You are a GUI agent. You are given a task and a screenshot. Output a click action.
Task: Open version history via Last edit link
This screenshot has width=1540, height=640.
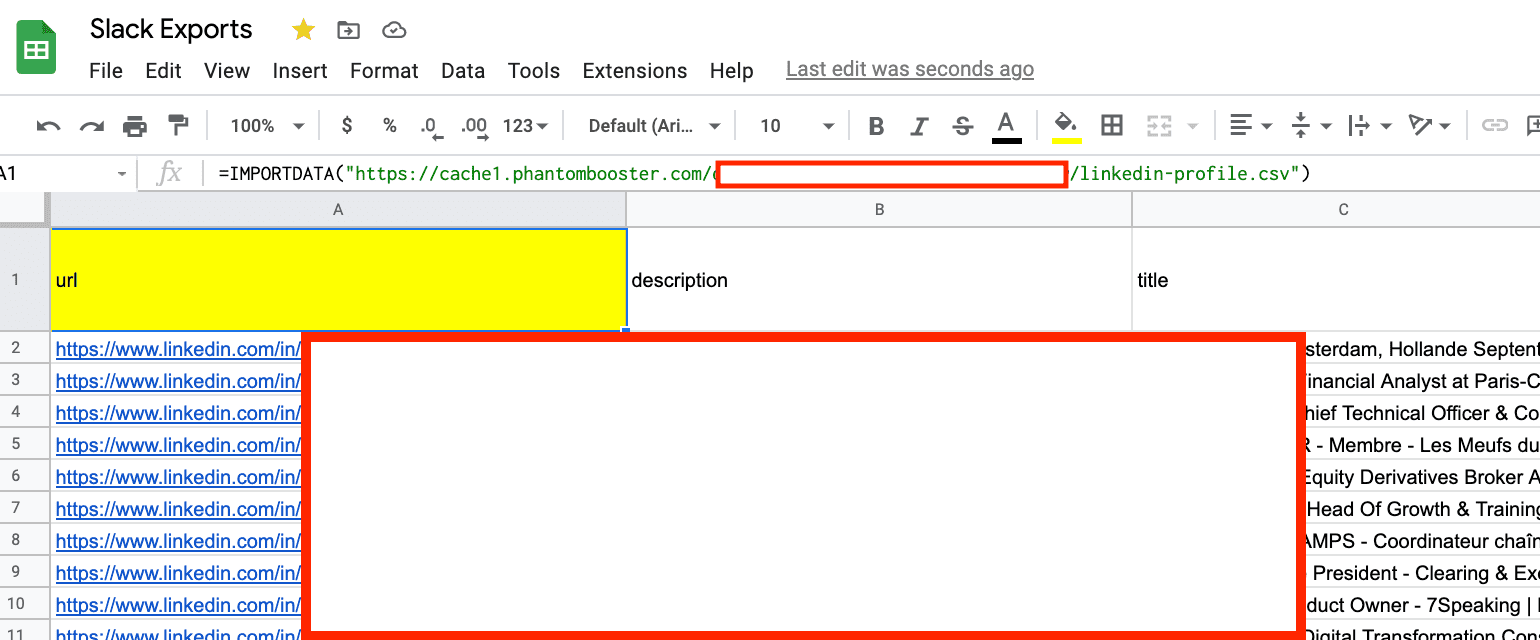910,69
